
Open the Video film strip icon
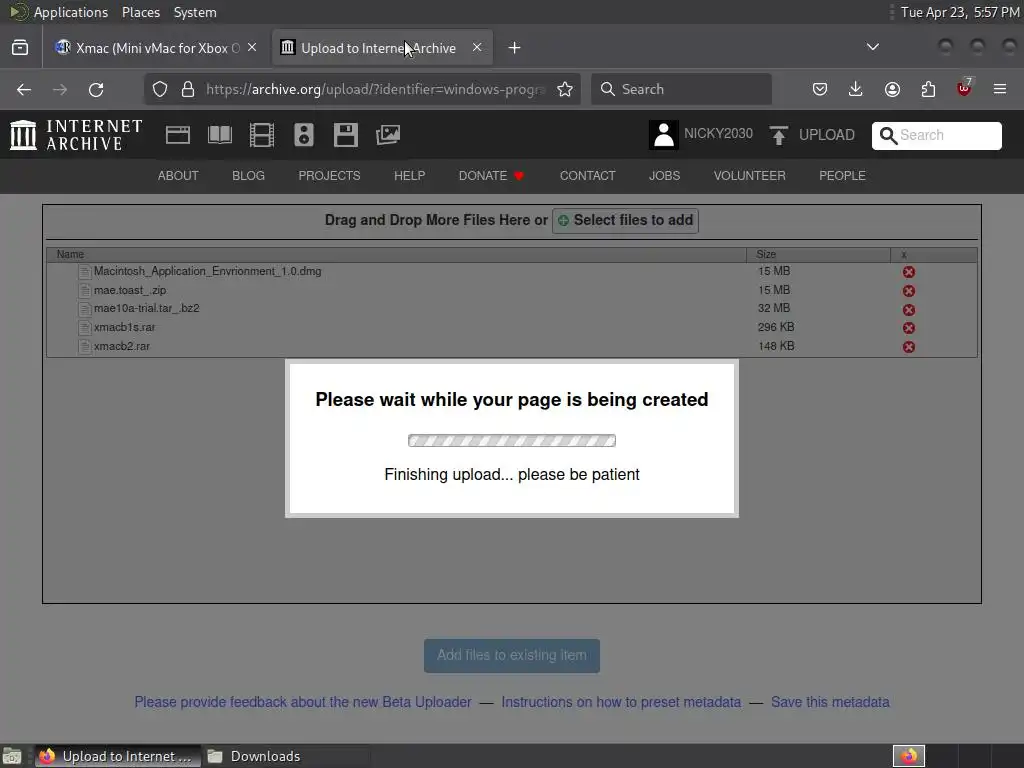262,135
